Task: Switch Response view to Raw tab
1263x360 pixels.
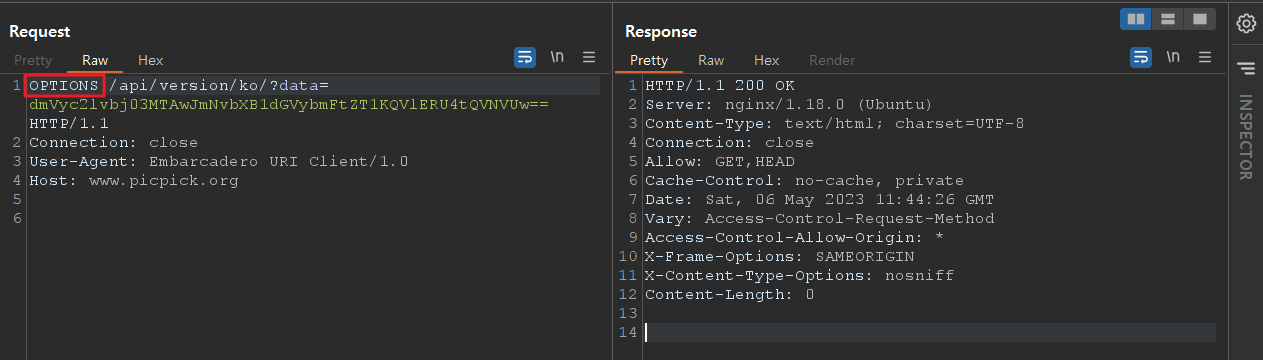Action: (711, 60)
